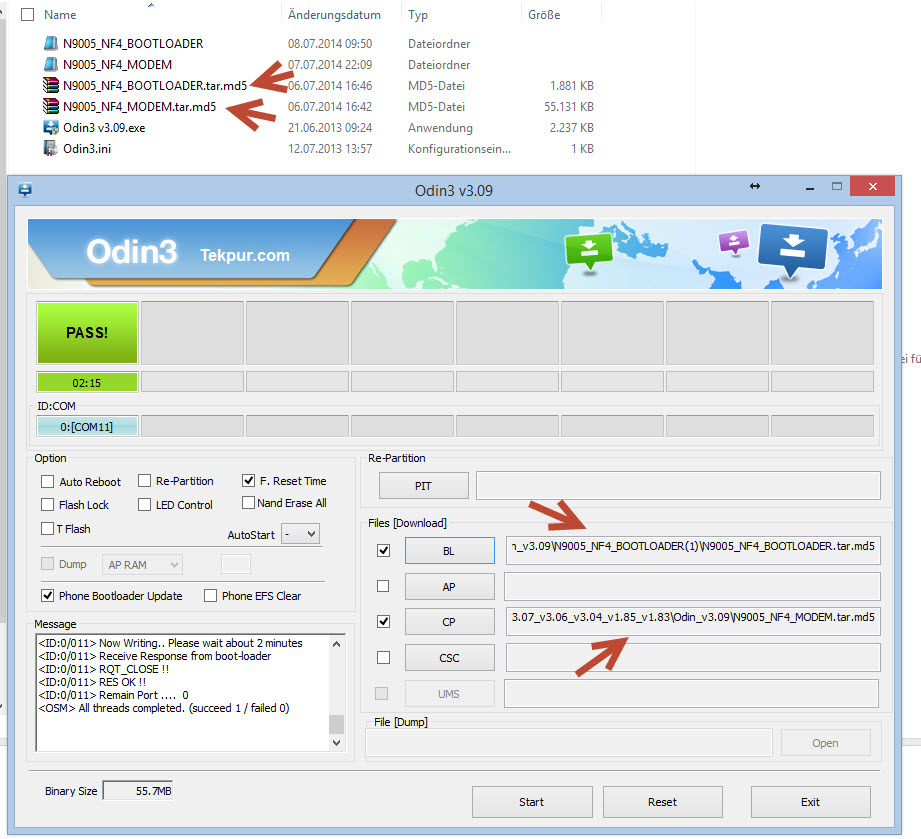Click the empty AP file path field
The width and height of the screenshot is (921, 839).
point(693,586)
